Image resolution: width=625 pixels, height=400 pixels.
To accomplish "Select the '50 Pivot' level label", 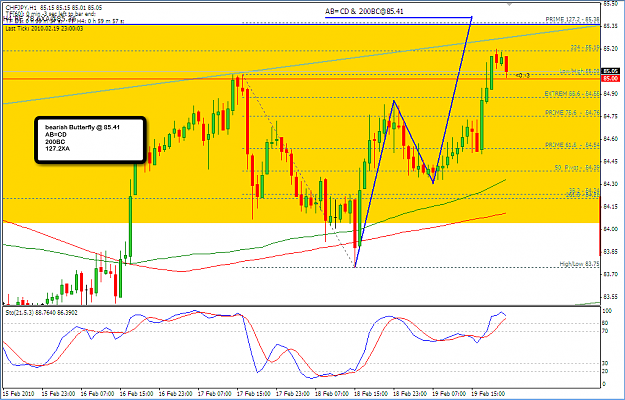I will click(x=577, y=168).
